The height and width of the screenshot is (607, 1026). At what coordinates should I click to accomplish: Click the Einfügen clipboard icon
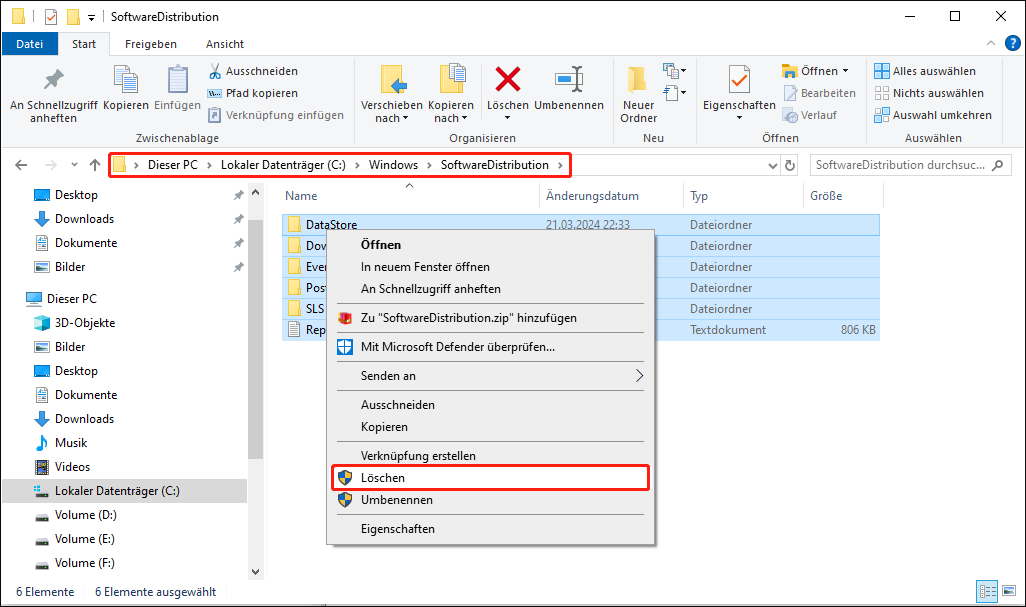177,88
